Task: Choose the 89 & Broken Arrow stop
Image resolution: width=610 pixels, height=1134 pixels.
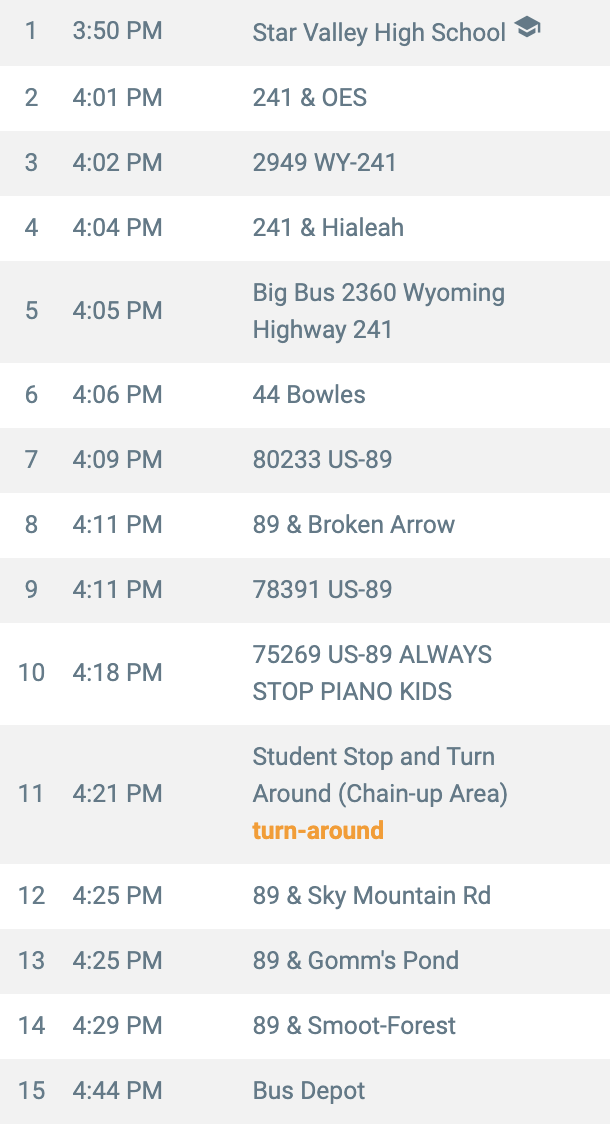Action: tap(353, 525)
